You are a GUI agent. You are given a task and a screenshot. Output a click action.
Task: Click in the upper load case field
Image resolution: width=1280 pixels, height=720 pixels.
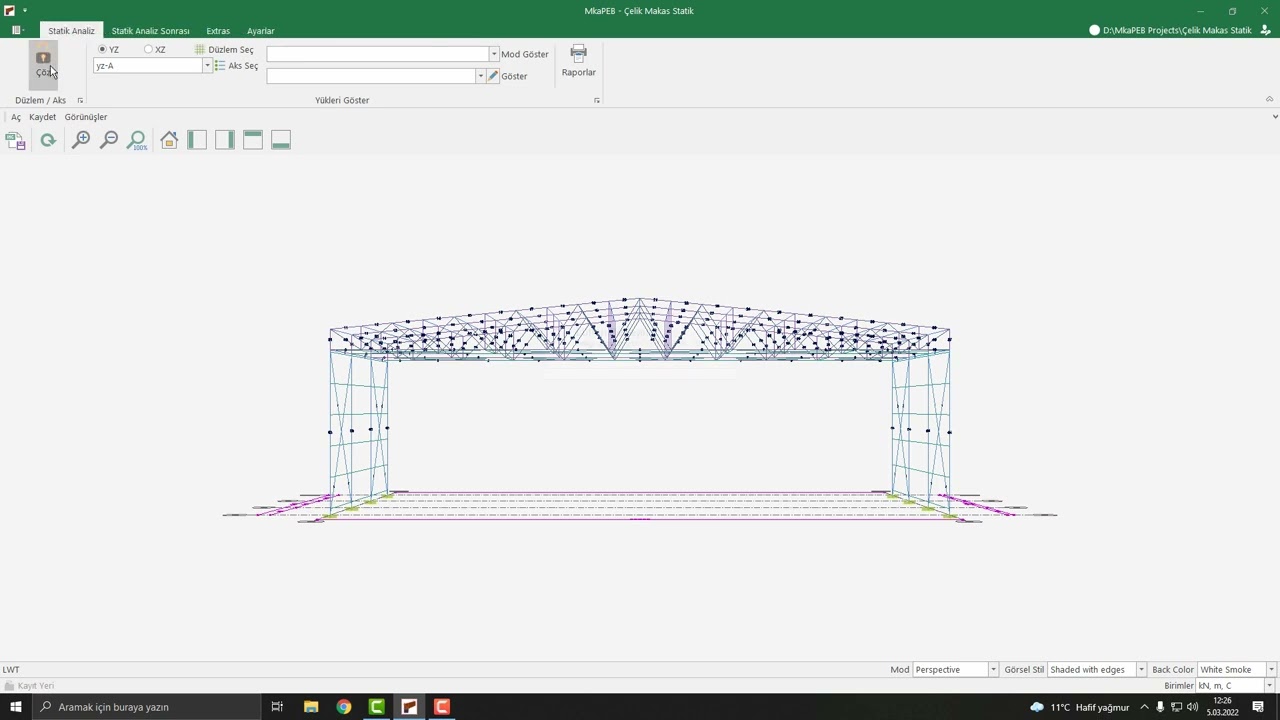coord(377,54)
